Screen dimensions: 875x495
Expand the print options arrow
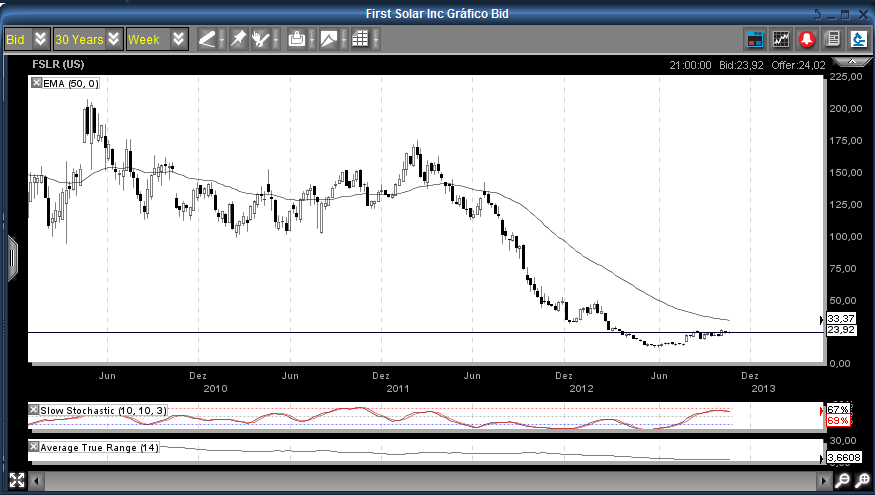coord(311,40)
